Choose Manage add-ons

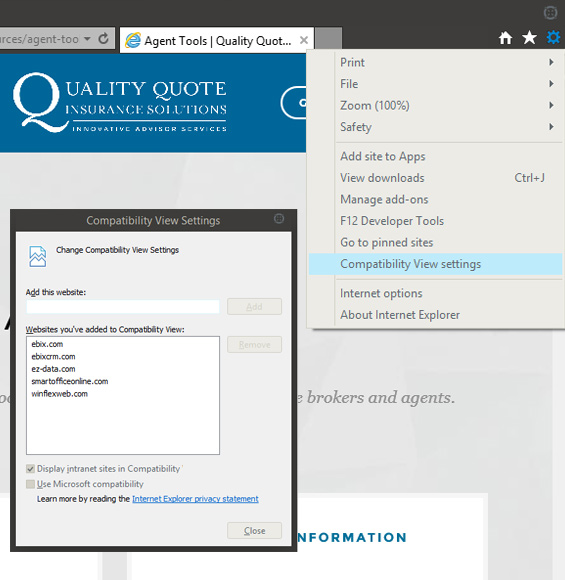click(x=435, y=199)
